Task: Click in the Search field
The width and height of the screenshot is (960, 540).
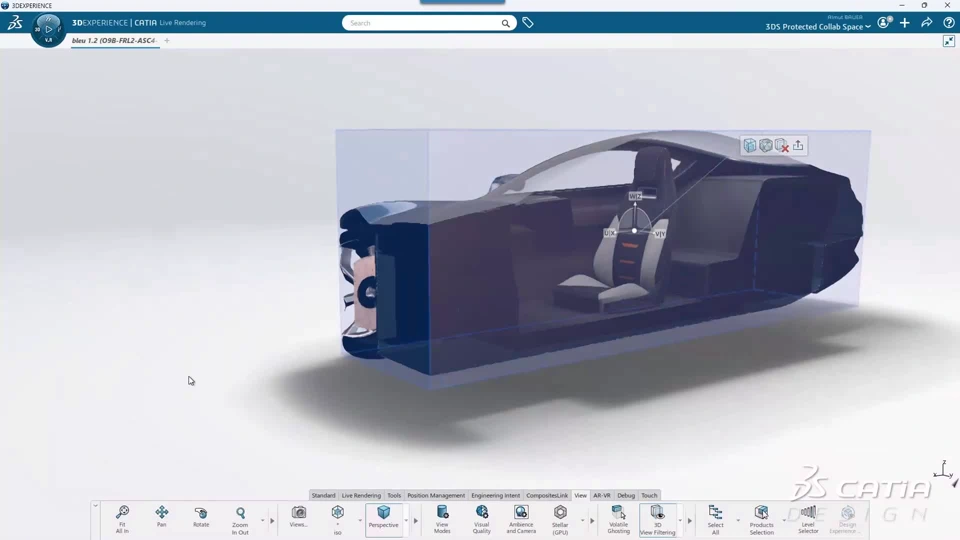Action: point(422,23)
